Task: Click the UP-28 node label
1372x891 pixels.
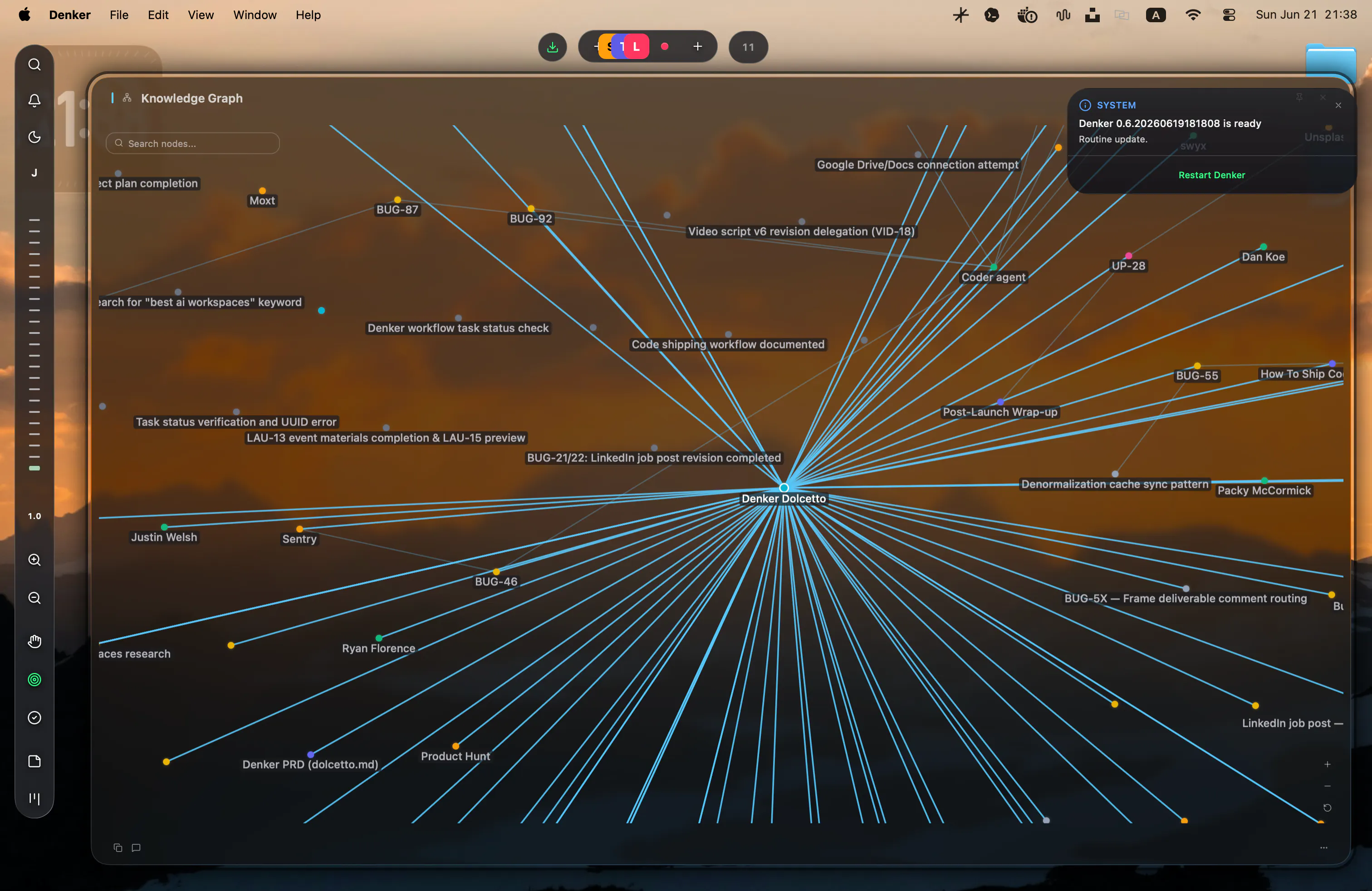Action: (x=1128, y=266)
